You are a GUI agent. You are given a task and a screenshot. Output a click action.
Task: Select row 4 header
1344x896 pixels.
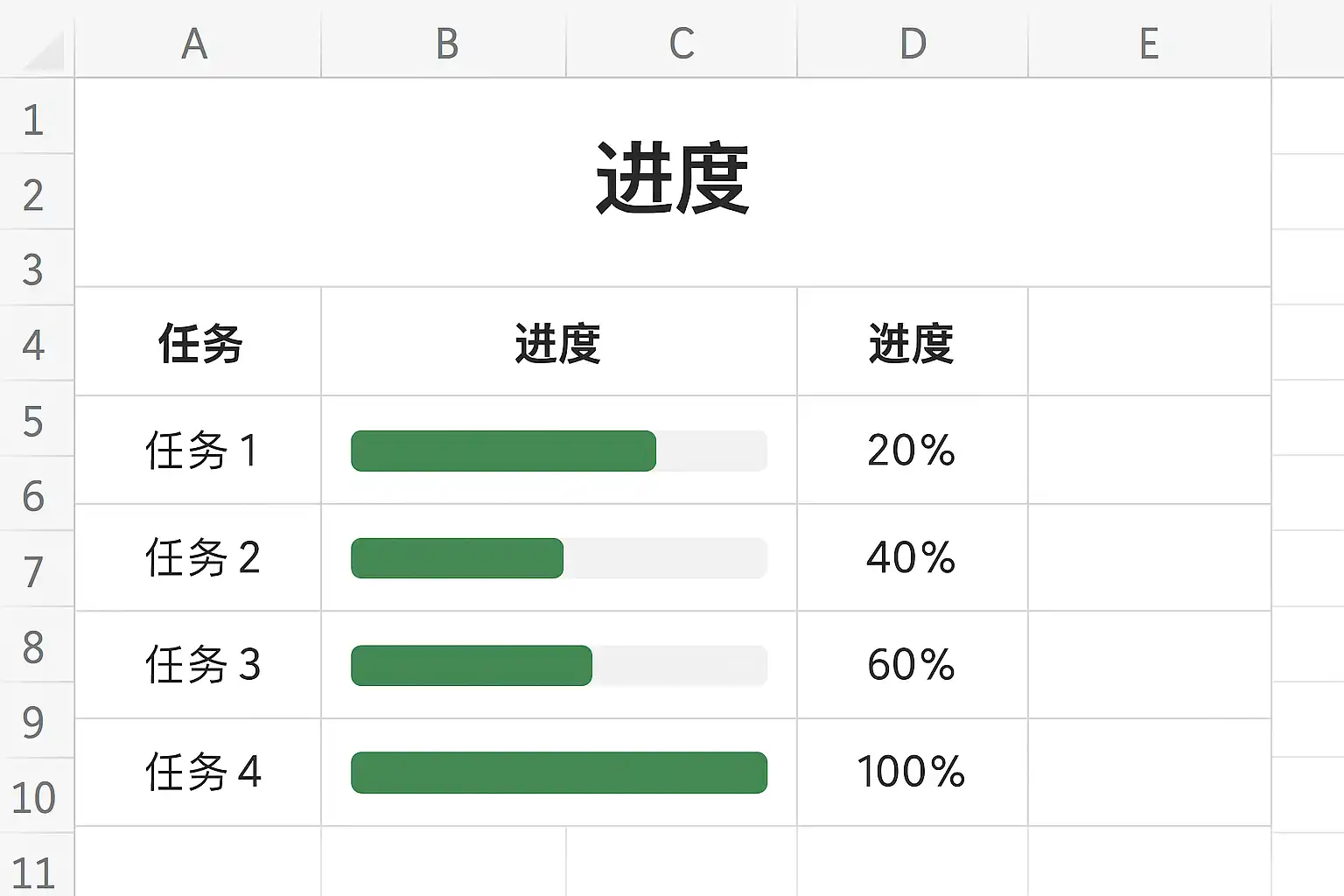33,345
